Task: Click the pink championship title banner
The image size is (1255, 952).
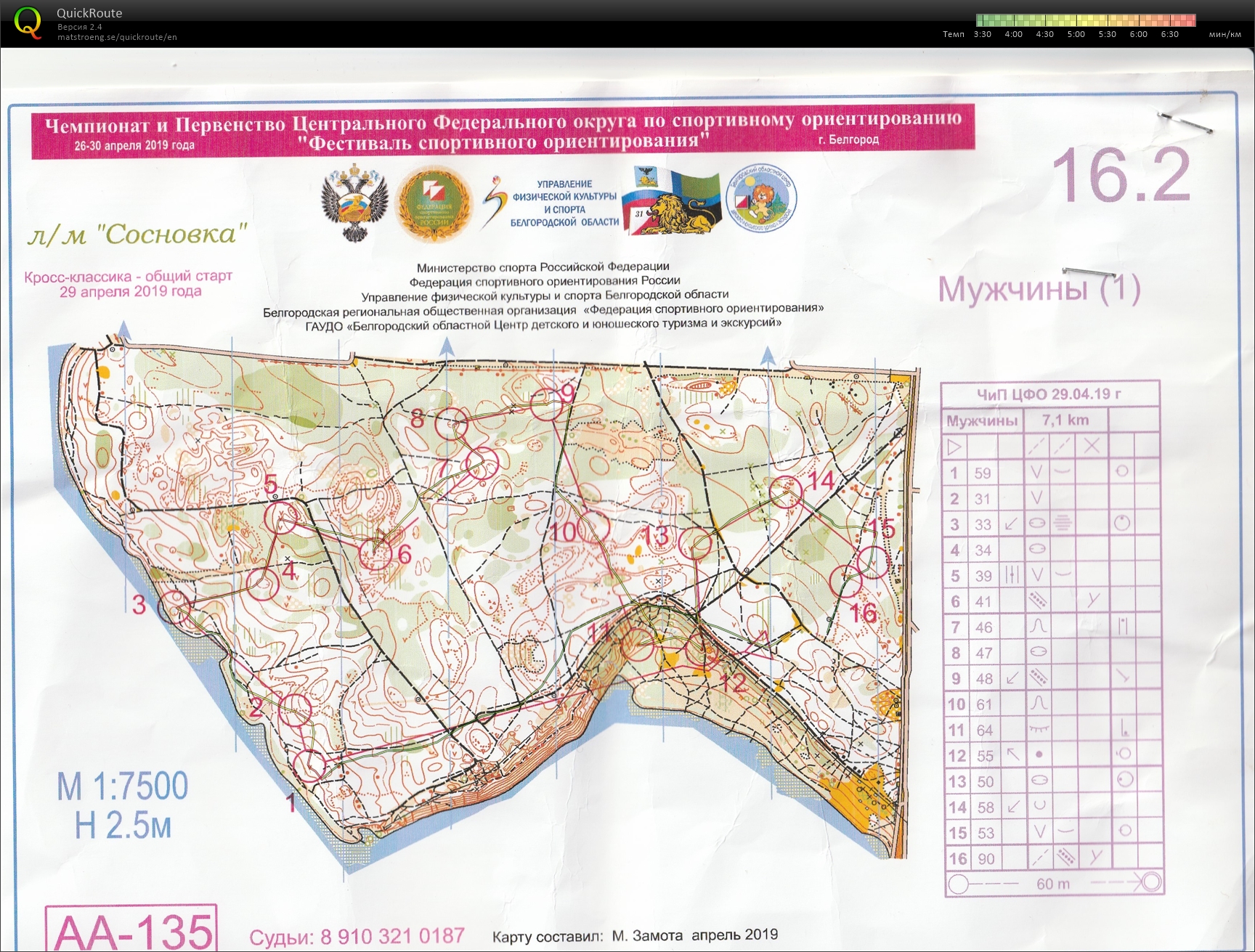Action: pyautogui.click(x=503, y=131)
